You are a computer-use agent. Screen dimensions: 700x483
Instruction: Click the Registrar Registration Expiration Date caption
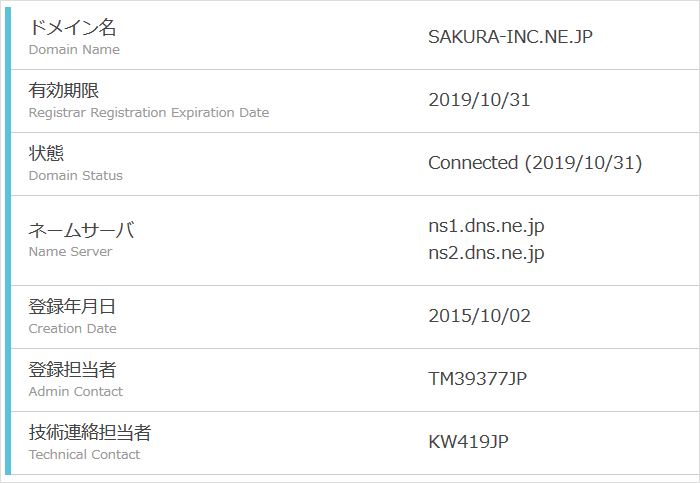click(149, 113)
